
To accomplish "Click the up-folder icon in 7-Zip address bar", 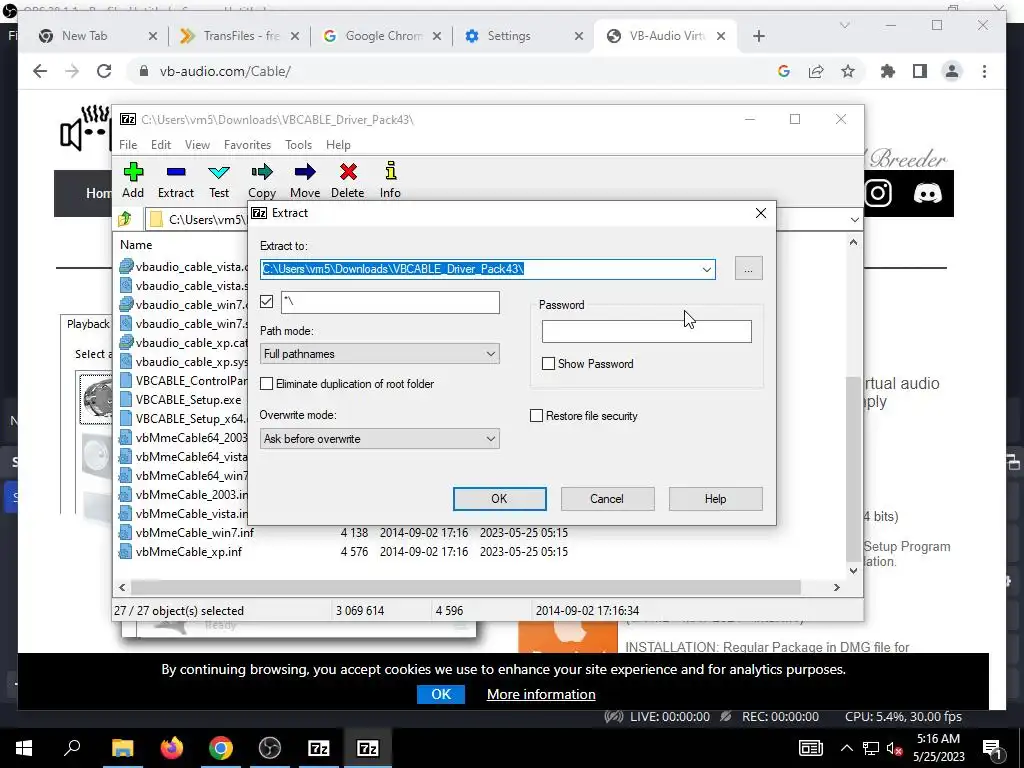I will (x=125, y=219).
